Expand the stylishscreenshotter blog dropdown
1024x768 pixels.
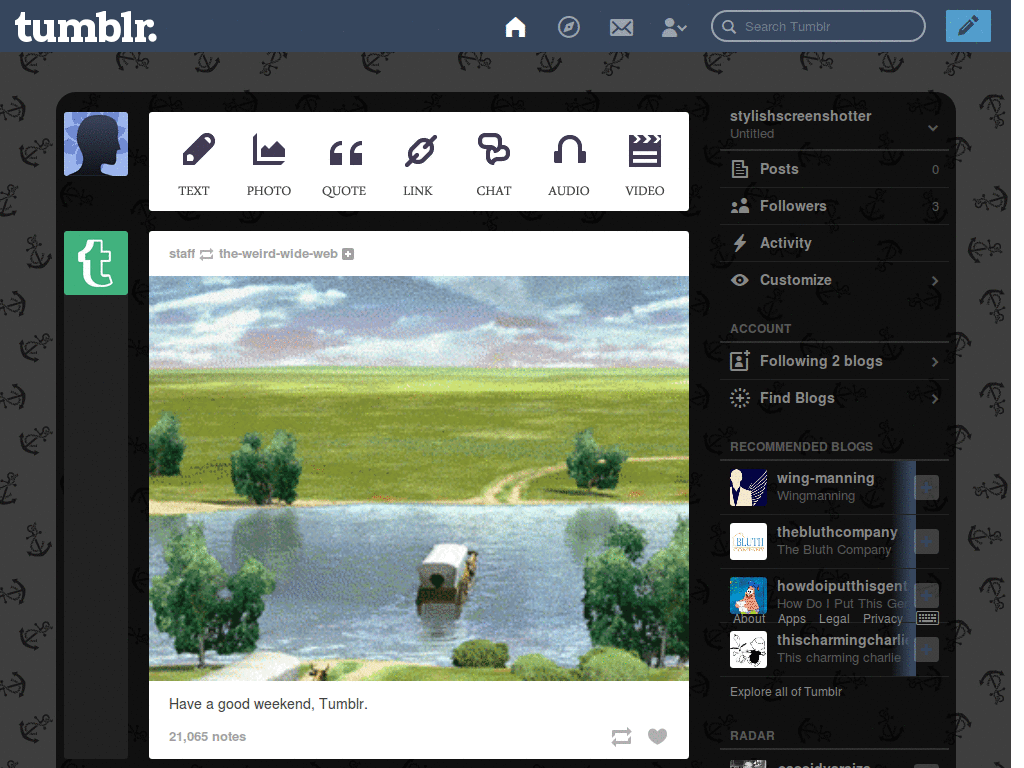pyautogui.click(x=933, y=128)
